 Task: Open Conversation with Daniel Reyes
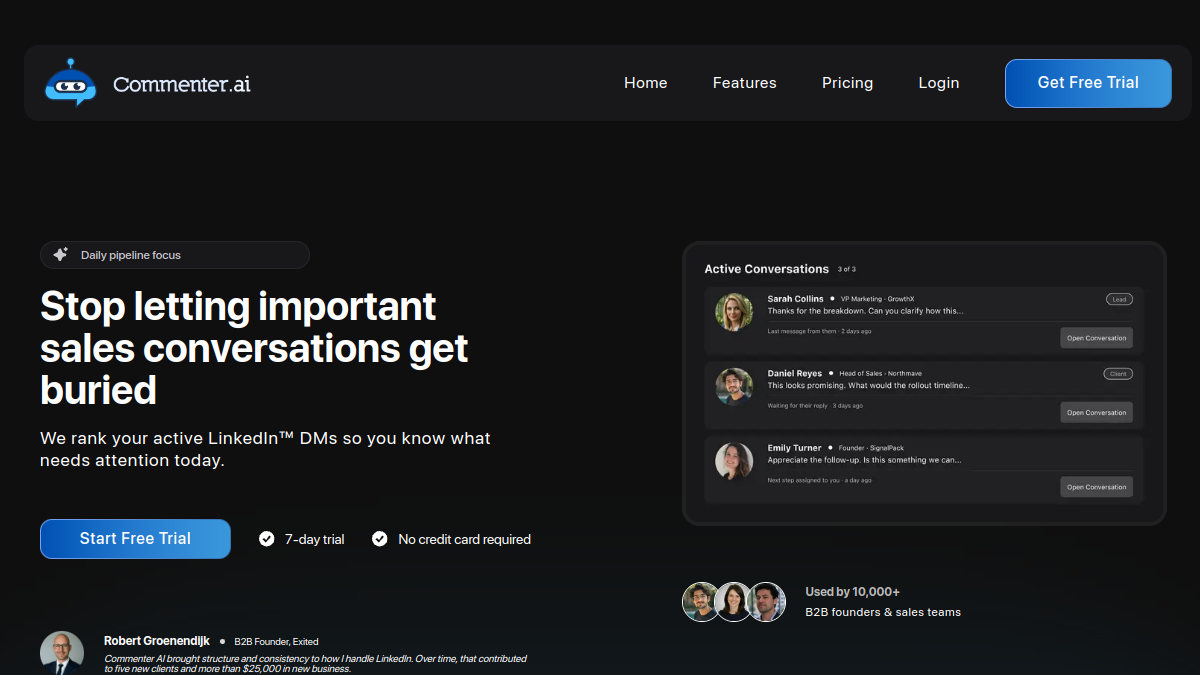tap(1096, 412)
